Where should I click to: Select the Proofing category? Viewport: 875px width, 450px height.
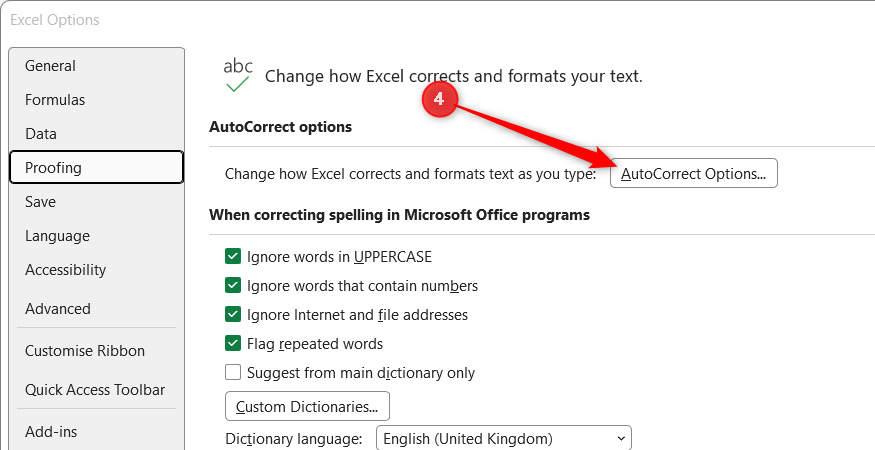[96, 167]
